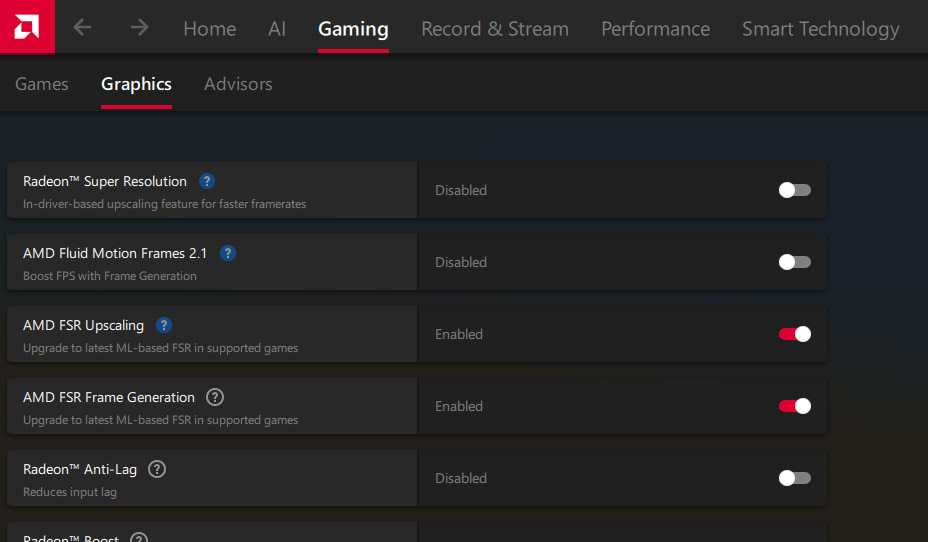The width and height of the screenshot is (928, 542).
Task: Go forward with the right arrow
Action: coord(139,28)
